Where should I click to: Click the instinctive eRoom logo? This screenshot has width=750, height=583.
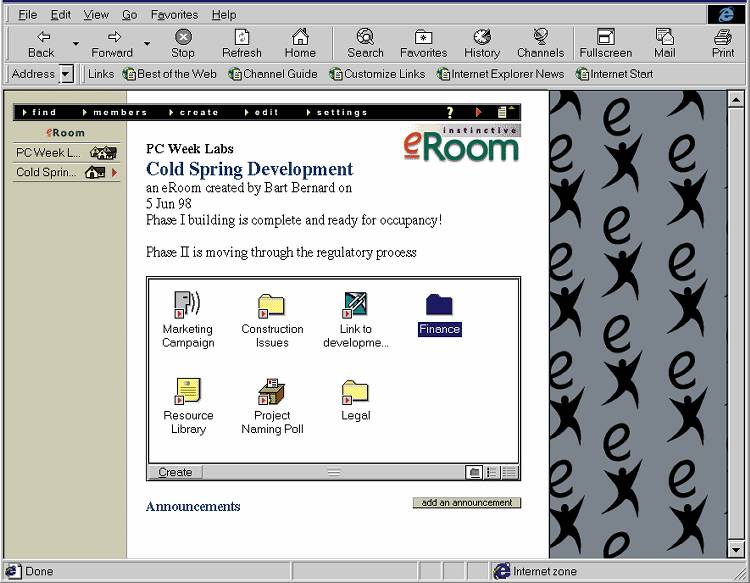click(x=462, y=143)
